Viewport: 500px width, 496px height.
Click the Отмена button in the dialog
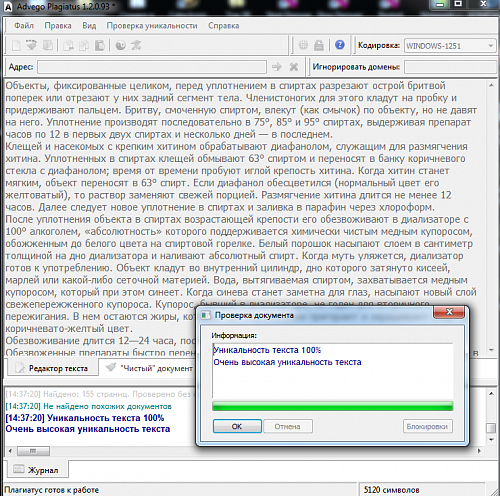tap(288, 426)
